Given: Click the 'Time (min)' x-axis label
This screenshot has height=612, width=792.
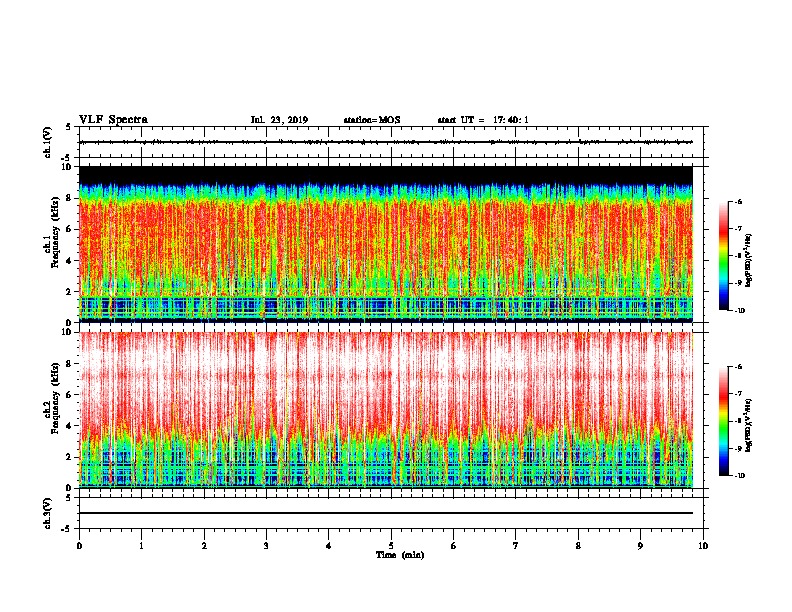Looking at the screenshot, I should click(400, 555).
